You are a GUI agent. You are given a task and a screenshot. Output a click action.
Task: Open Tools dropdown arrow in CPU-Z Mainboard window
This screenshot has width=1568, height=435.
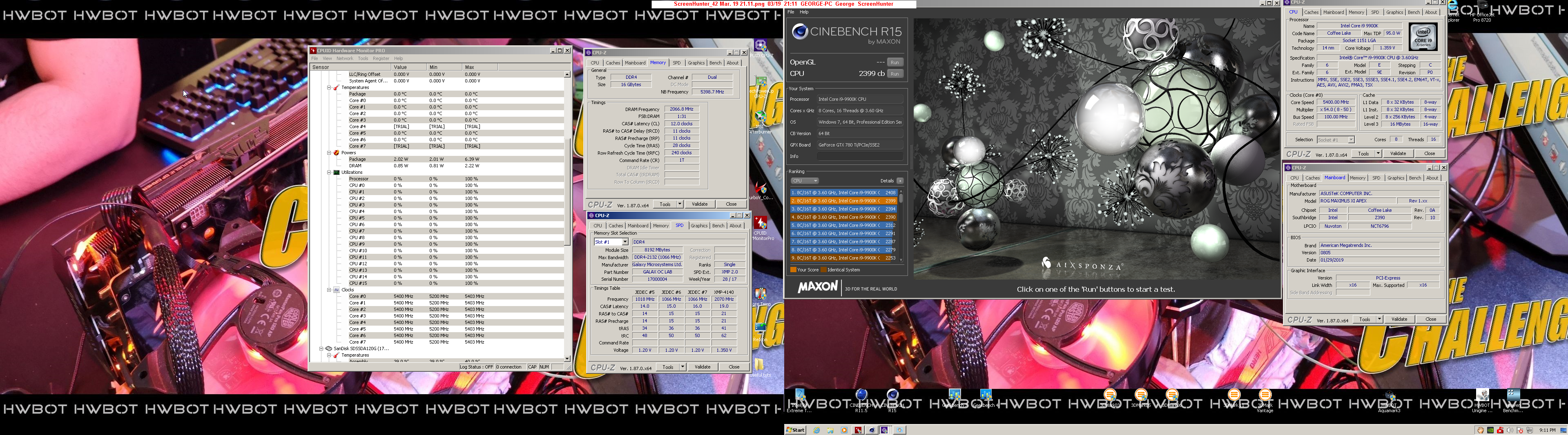pyautogui.click(x=1379, y=320)
